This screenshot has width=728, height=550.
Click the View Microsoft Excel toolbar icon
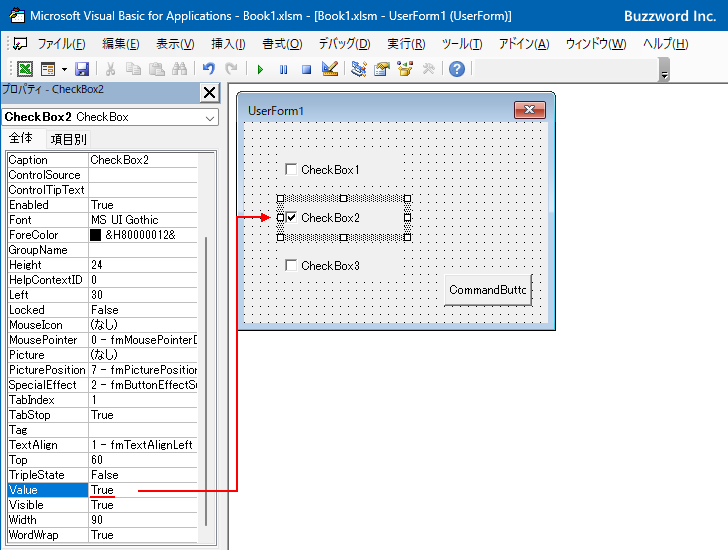pos(25,69)
